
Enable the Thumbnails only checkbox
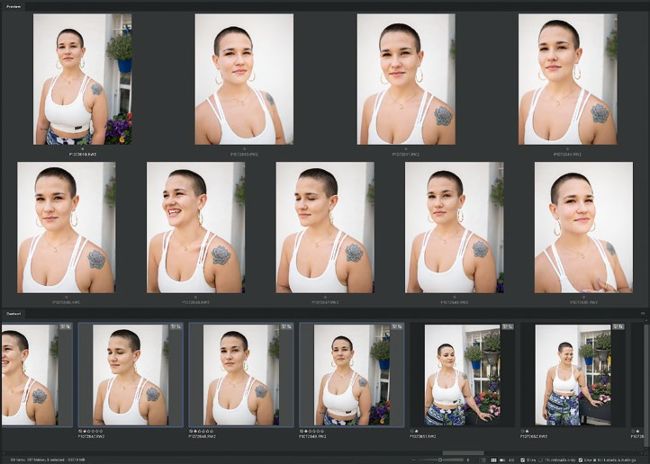pyautogui.click(x=545, y=459)
